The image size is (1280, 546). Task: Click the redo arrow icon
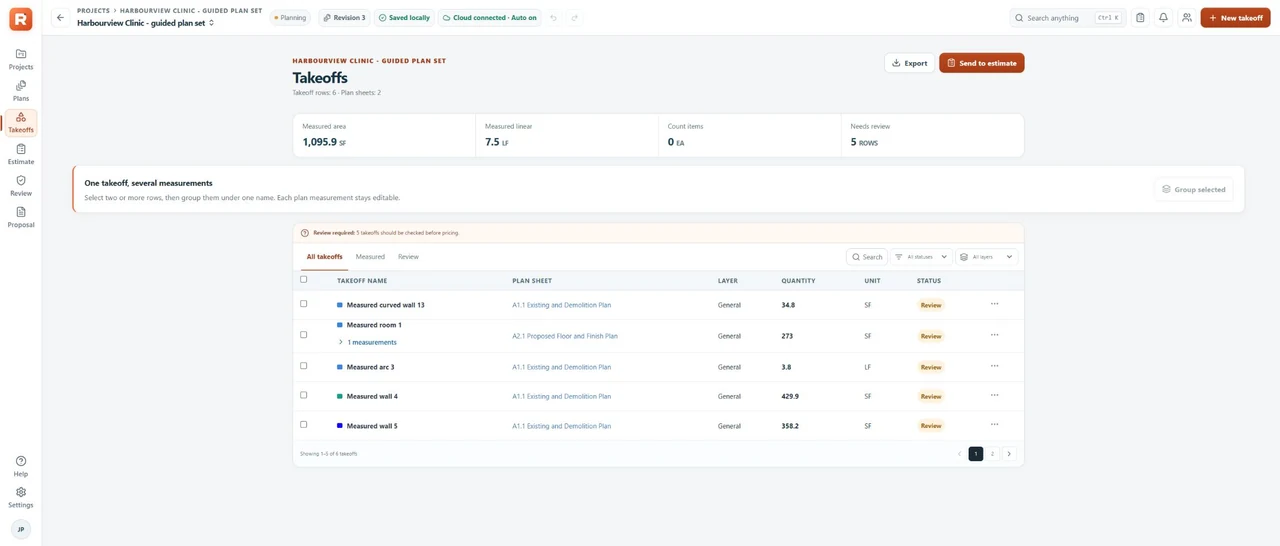coord(574,18)
